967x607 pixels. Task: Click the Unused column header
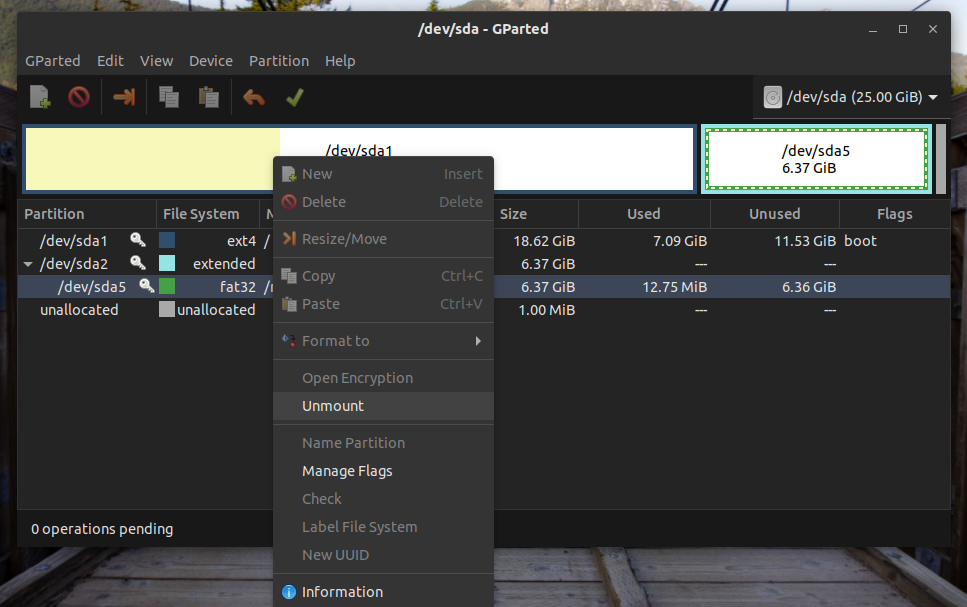(x=775, y=214)
